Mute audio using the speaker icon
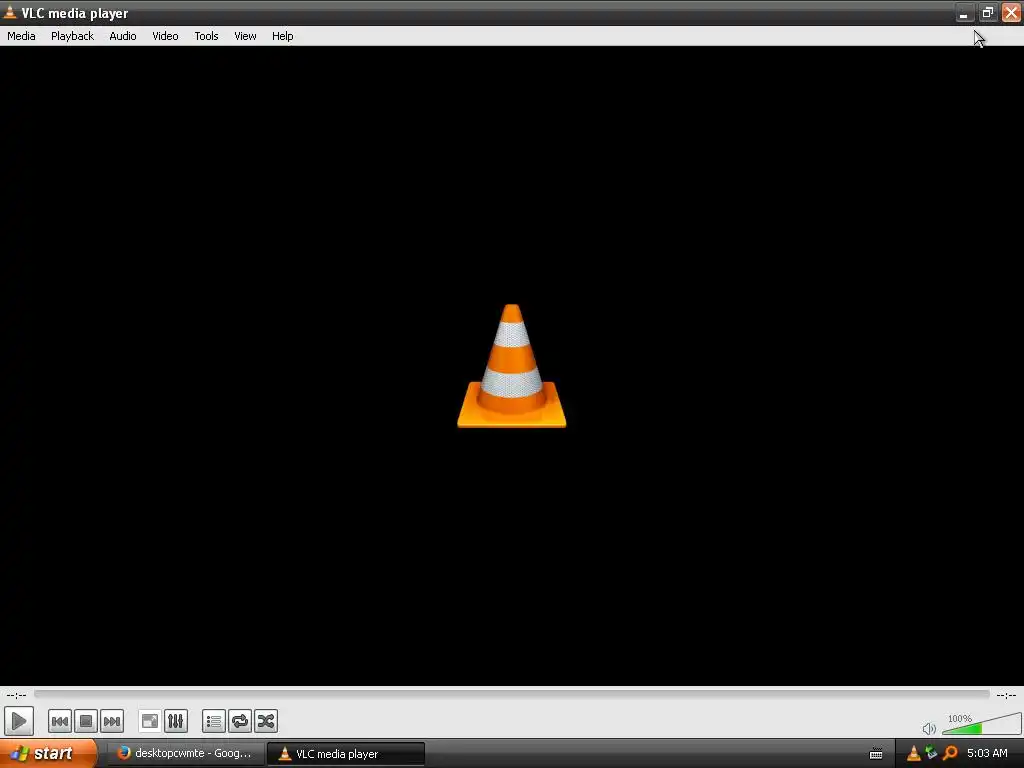1024x768 pixels. 929,728
